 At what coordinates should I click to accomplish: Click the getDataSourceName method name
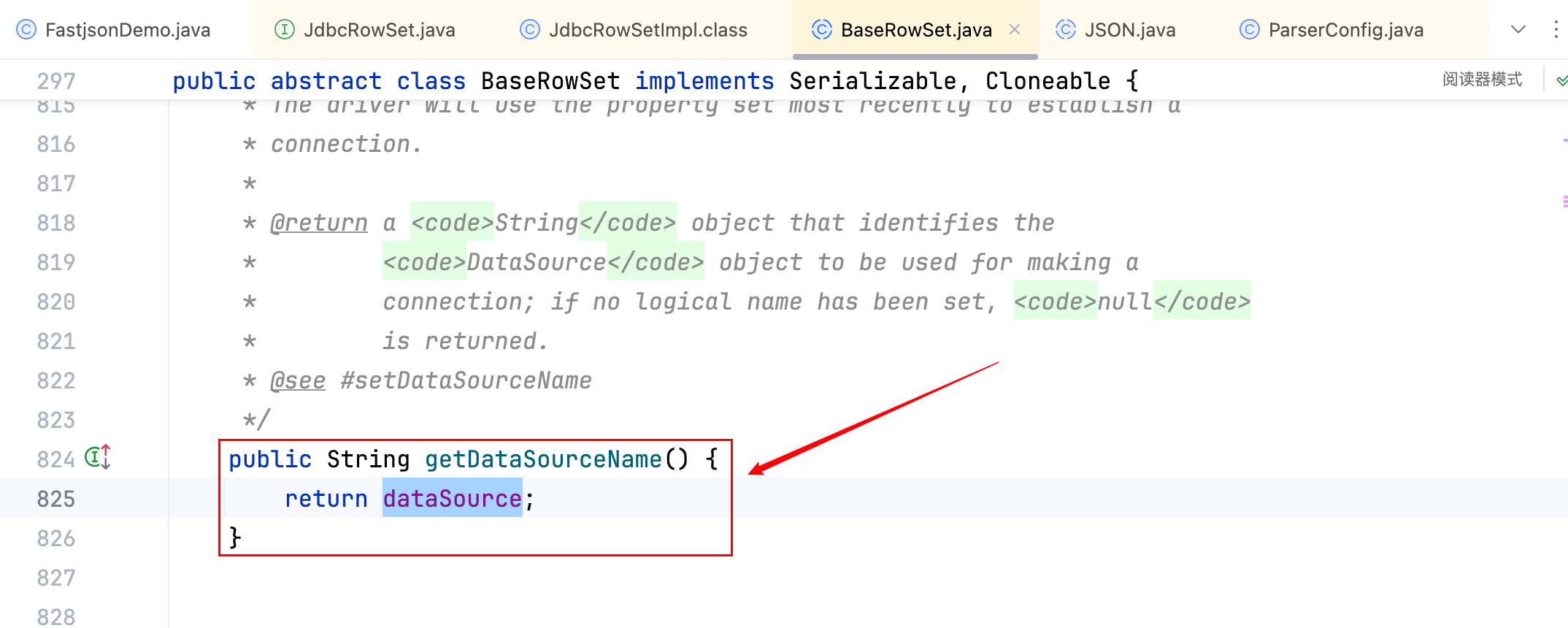(543, 459)
